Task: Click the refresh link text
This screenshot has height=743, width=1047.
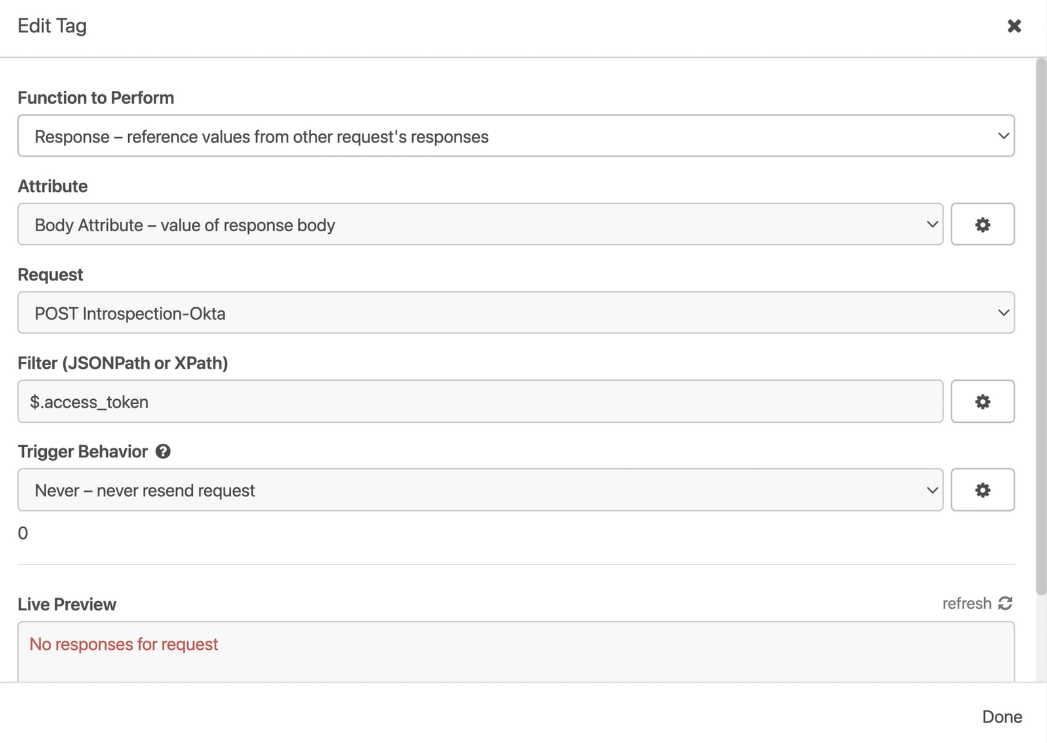Action: click(966, 604)
